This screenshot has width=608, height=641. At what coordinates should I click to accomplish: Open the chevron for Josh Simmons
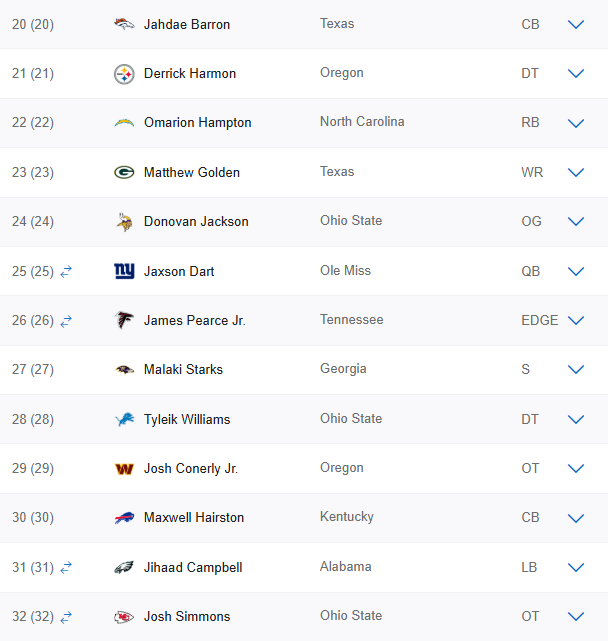(x=575, y=617)
